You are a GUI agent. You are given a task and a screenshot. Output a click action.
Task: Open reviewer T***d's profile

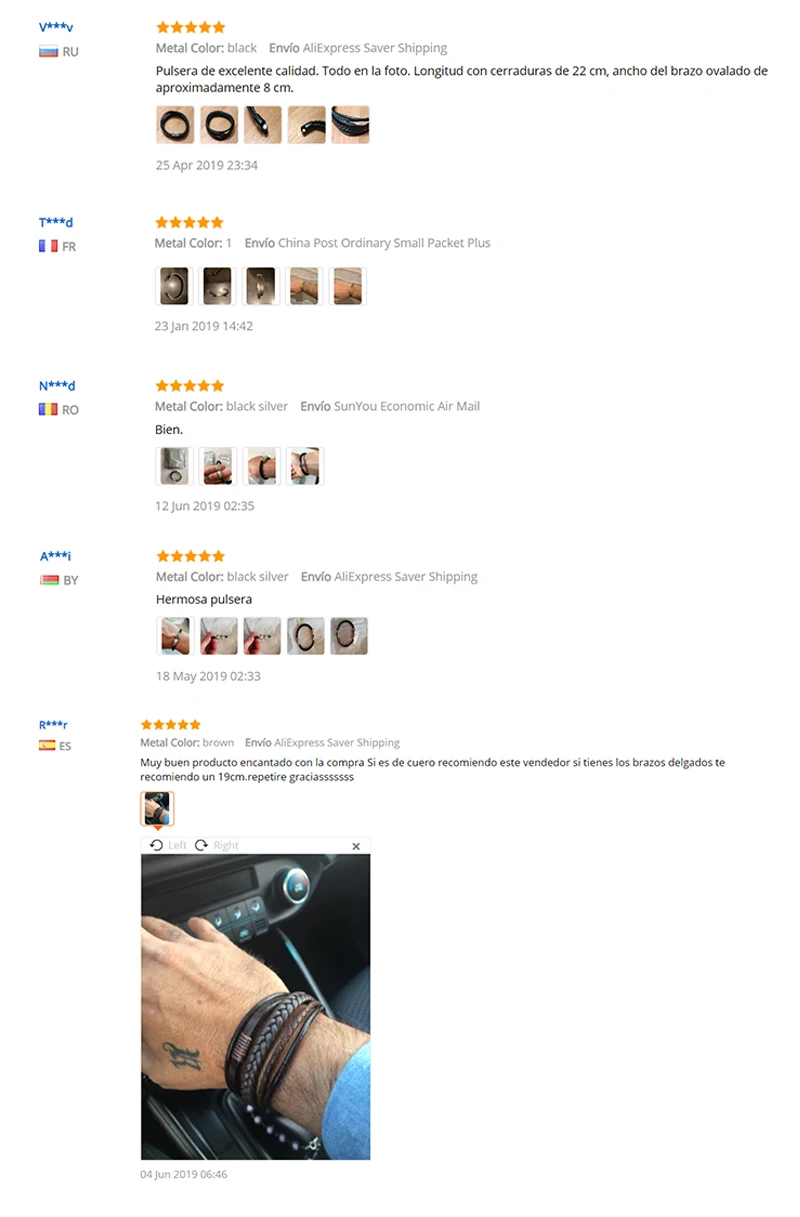56,222
